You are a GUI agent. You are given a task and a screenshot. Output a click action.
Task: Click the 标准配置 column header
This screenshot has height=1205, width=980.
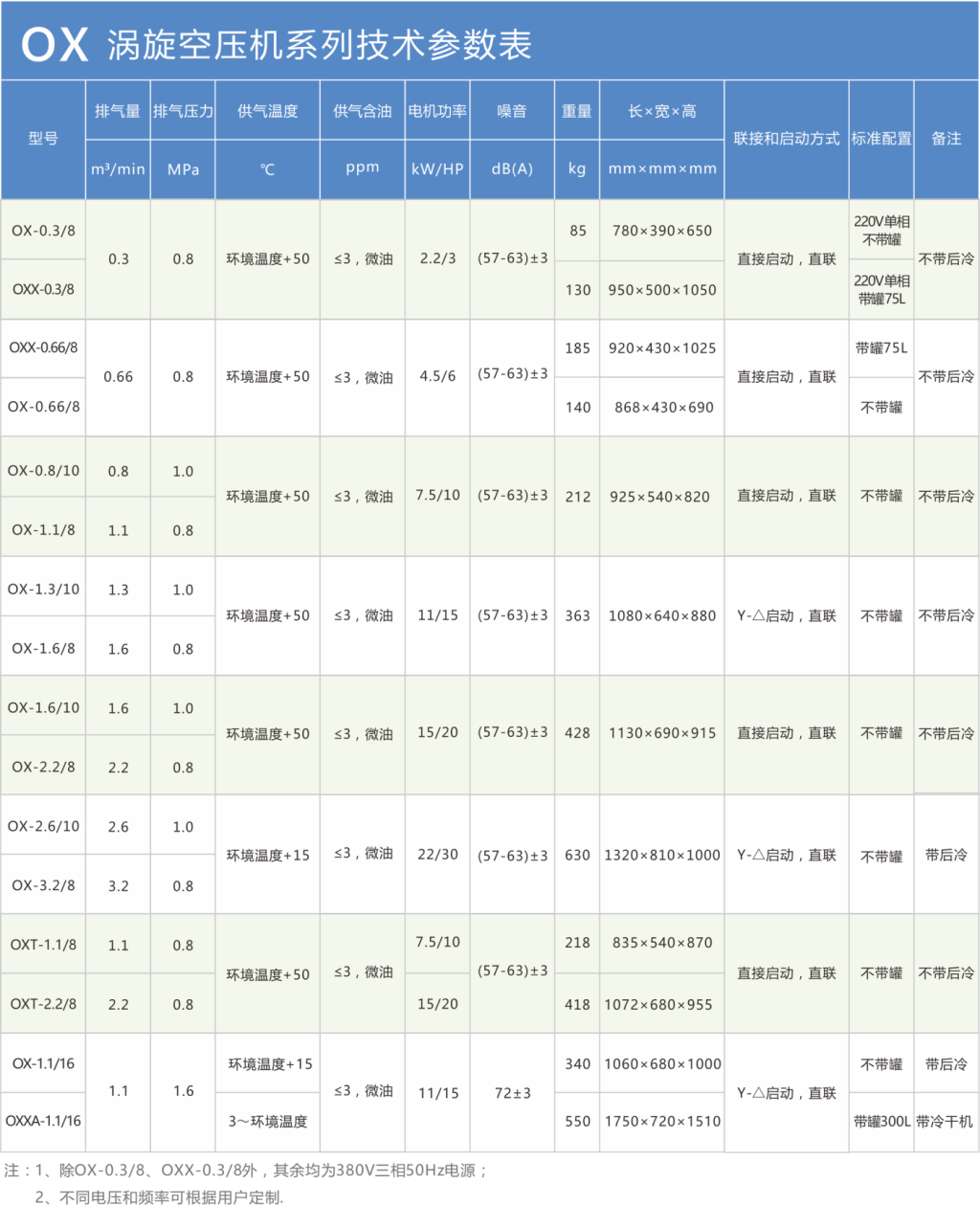tap(881, 139)
